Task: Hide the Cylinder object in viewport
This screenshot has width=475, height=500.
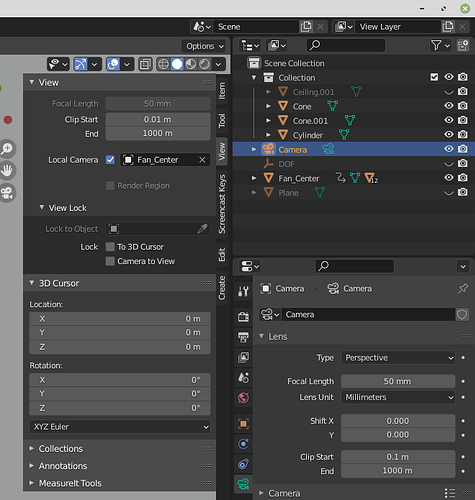Action: pyautogui.click(x=449, y=135)
